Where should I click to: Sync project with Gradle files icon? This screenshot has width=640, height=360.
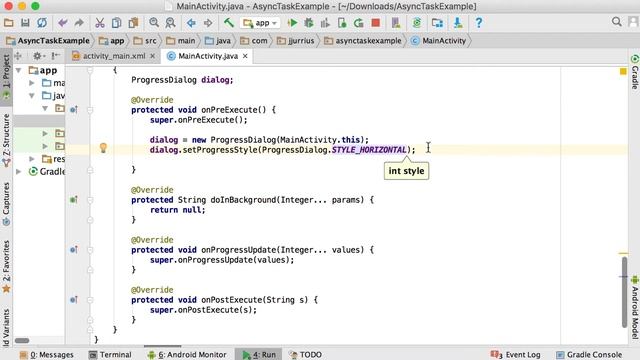[417, 23]
